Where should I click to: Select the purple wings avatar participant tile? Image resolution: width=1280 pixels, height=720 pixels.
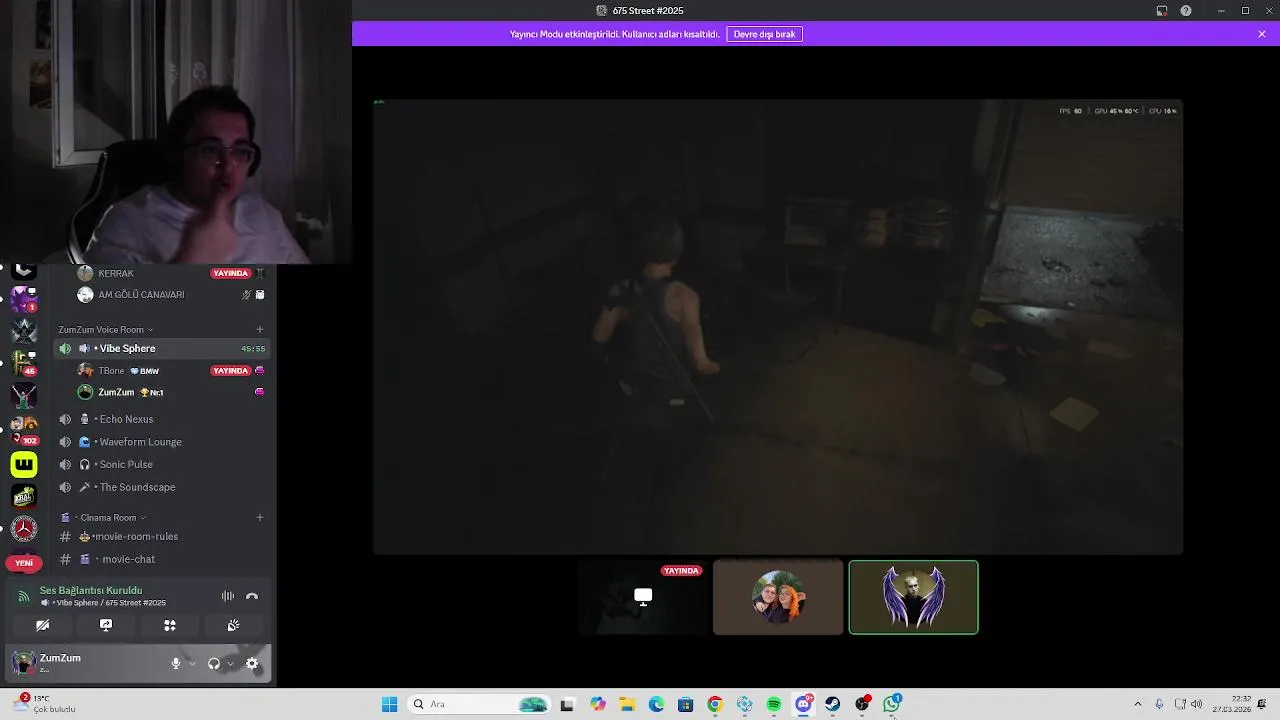point(913,597)
